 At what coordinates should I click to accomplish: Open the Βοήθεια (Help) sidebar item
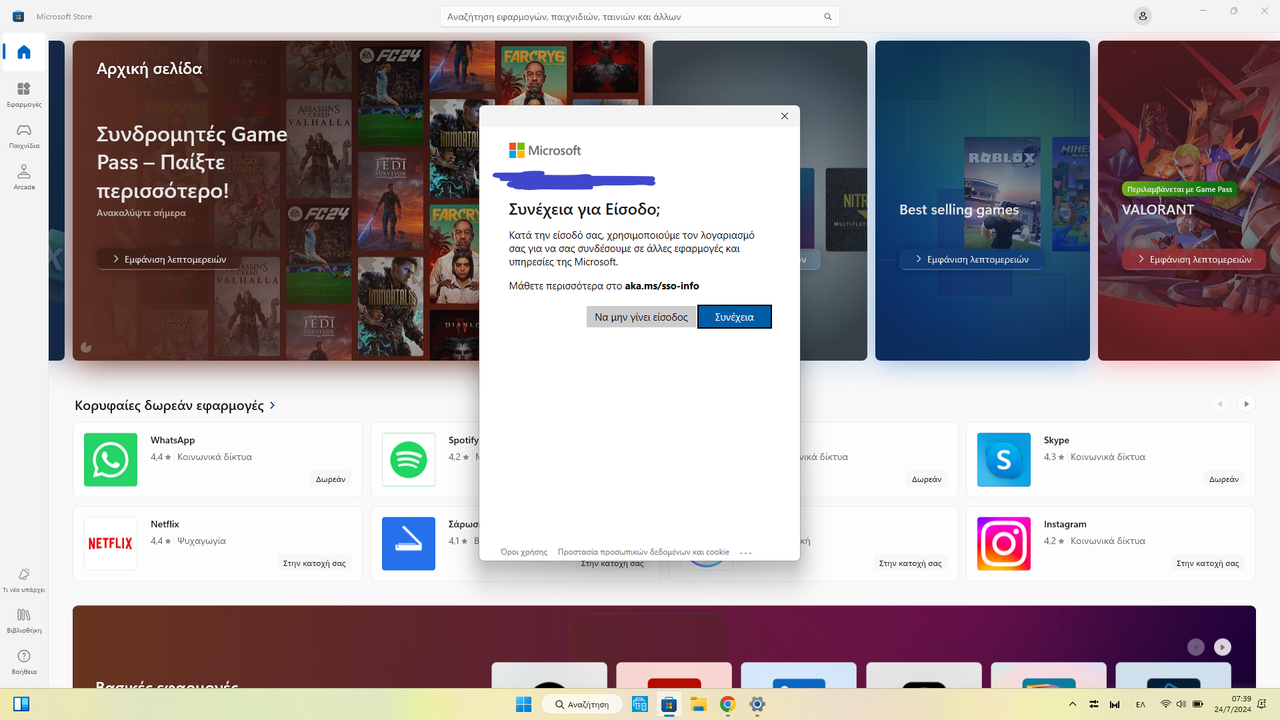point(24,662)
